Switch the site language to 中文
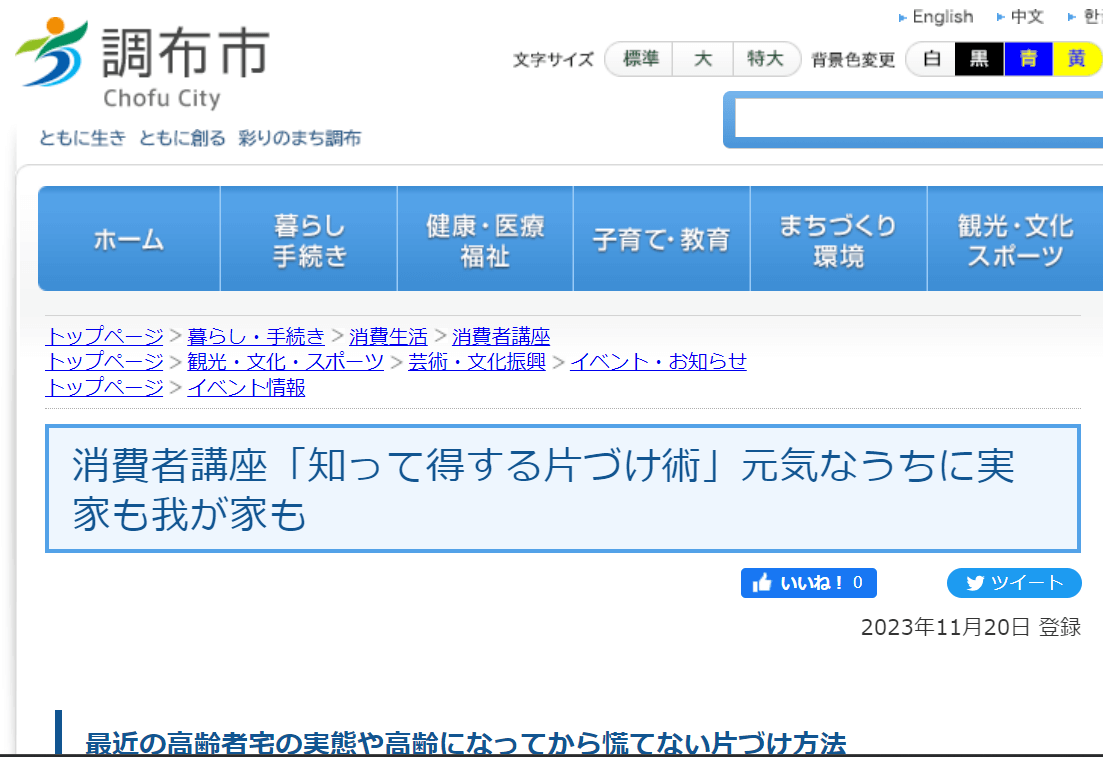The width and height of the screenshot is (1103, 757). point(1026,17)
